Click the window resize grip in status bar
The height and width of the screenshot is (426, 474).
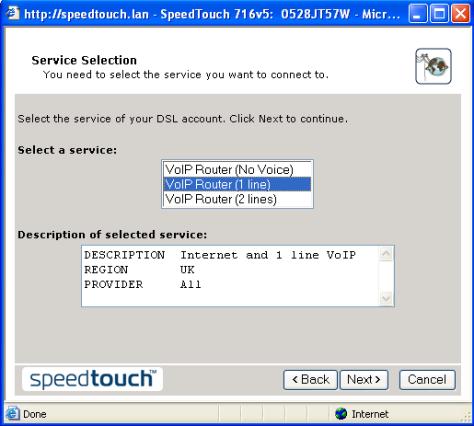(x=466, y=417)
